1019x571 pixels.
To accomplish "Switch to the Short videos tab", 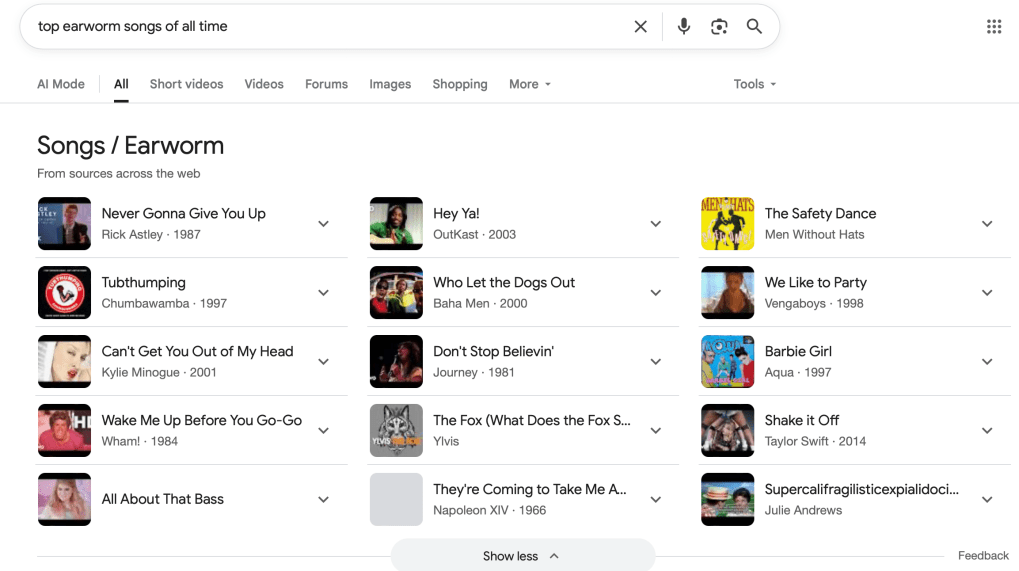I will click(x=186, y=84).
